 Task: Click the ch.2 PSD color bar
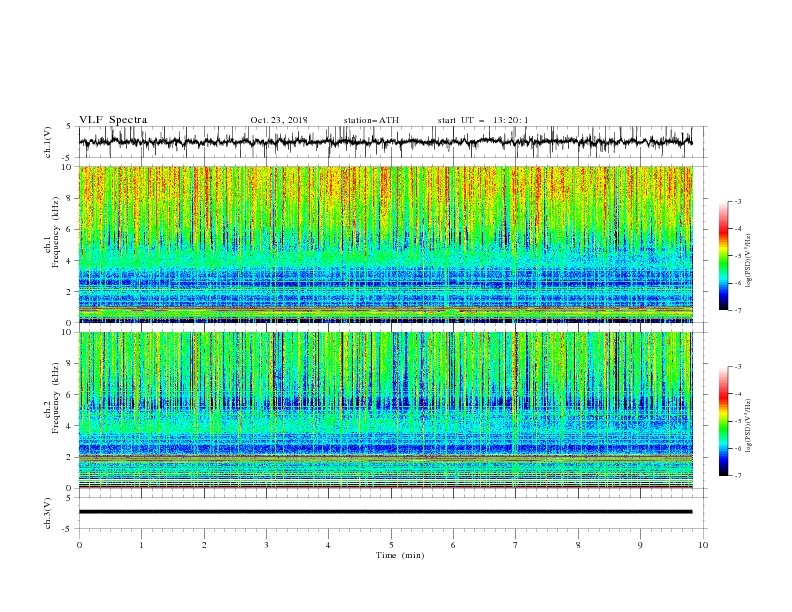click(x=724, y=421)
